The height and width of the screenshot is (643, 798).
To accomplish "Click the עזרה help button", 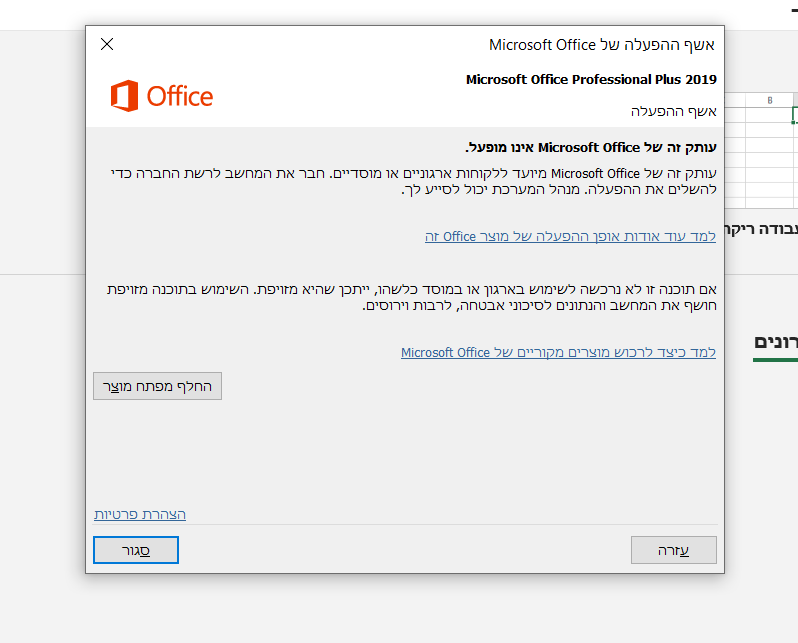I will [673, 550].
